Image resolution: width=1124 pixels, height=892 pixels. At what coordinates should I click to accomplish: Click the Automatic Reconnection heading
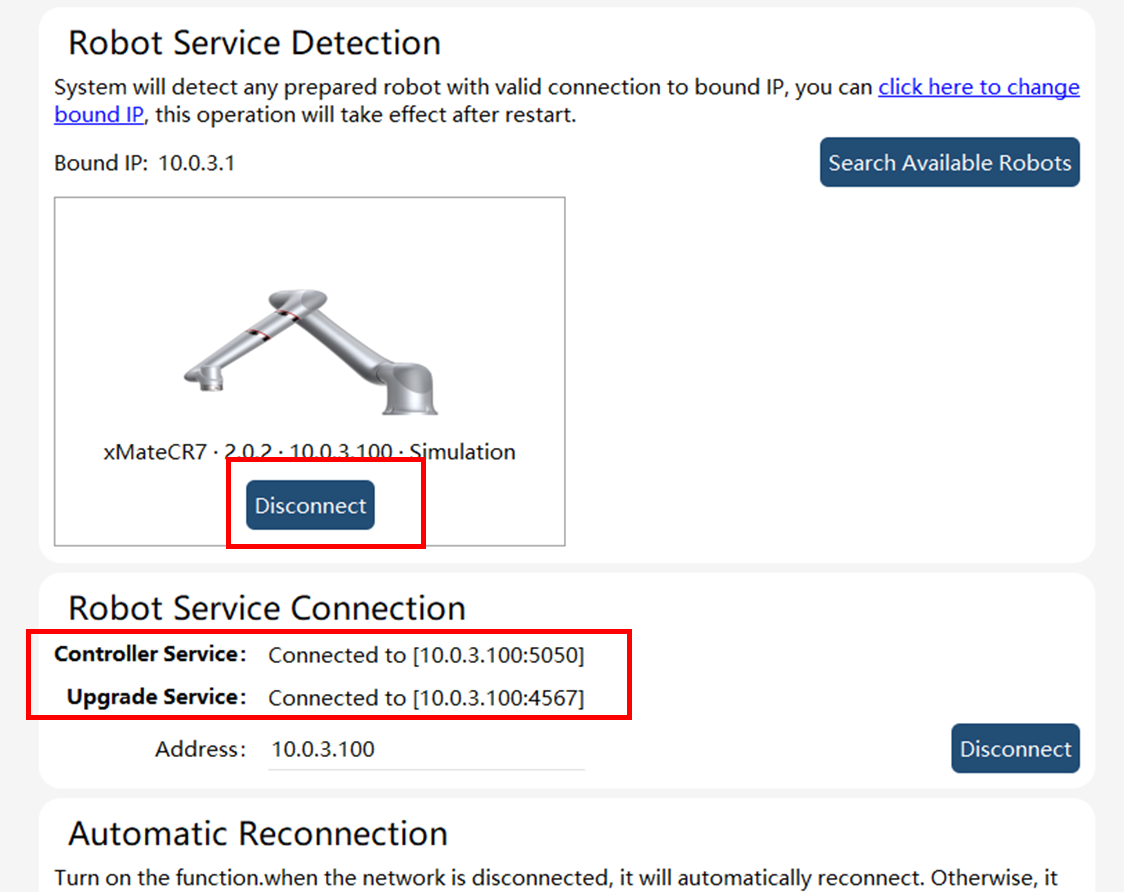[258, 833]
